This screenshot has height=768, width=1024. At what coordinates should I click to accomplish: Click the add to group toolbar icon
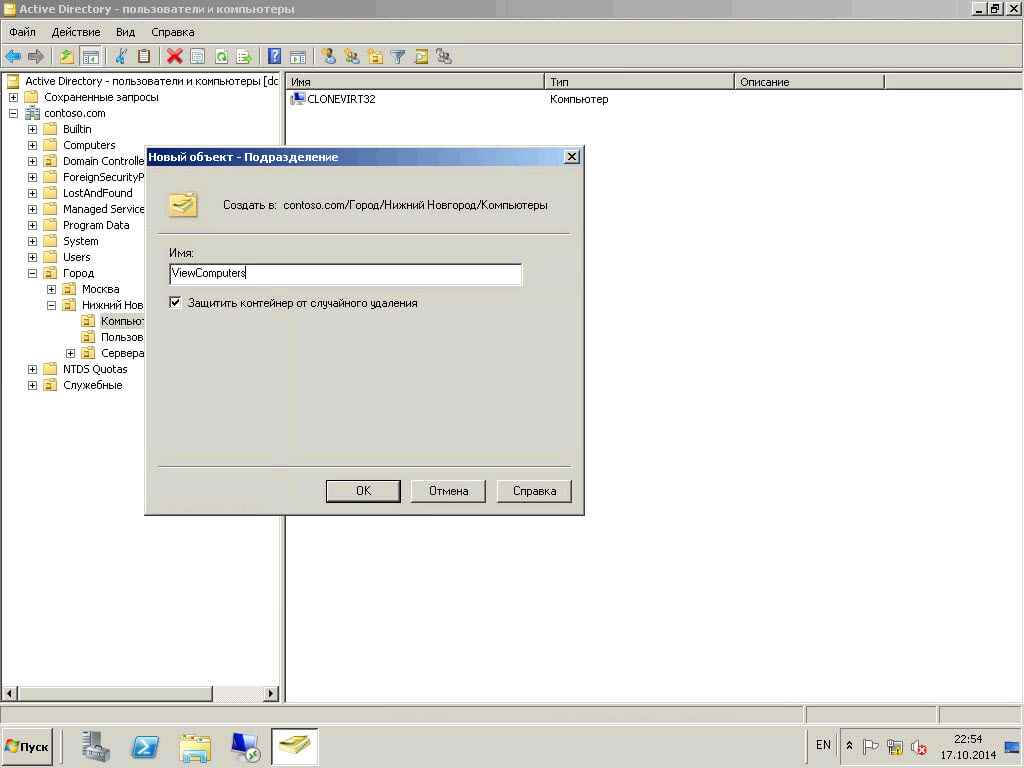point(444,57)
